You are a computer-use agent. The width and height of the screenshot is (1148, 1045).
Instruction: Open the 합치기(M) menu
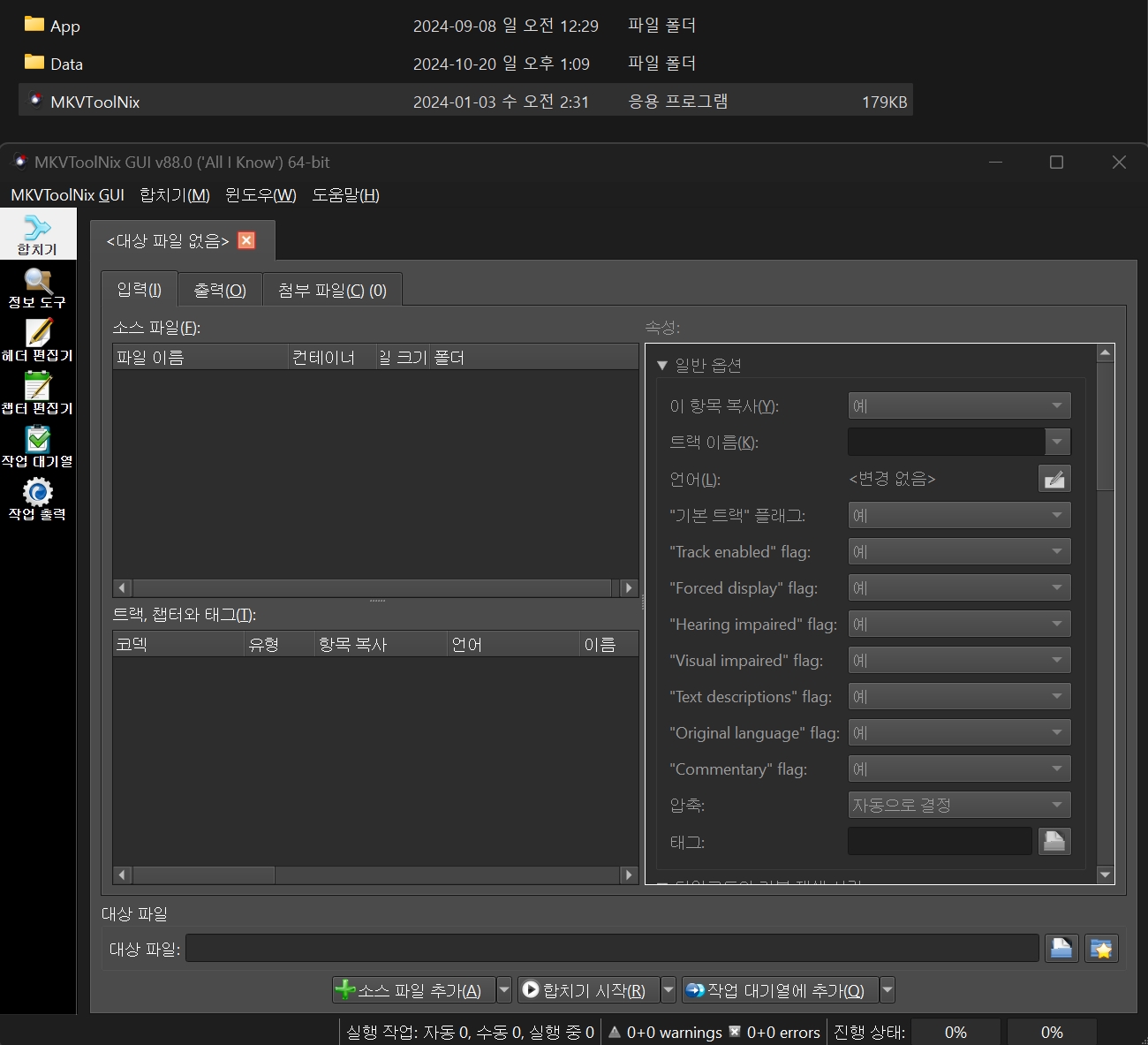pos(175,194)
